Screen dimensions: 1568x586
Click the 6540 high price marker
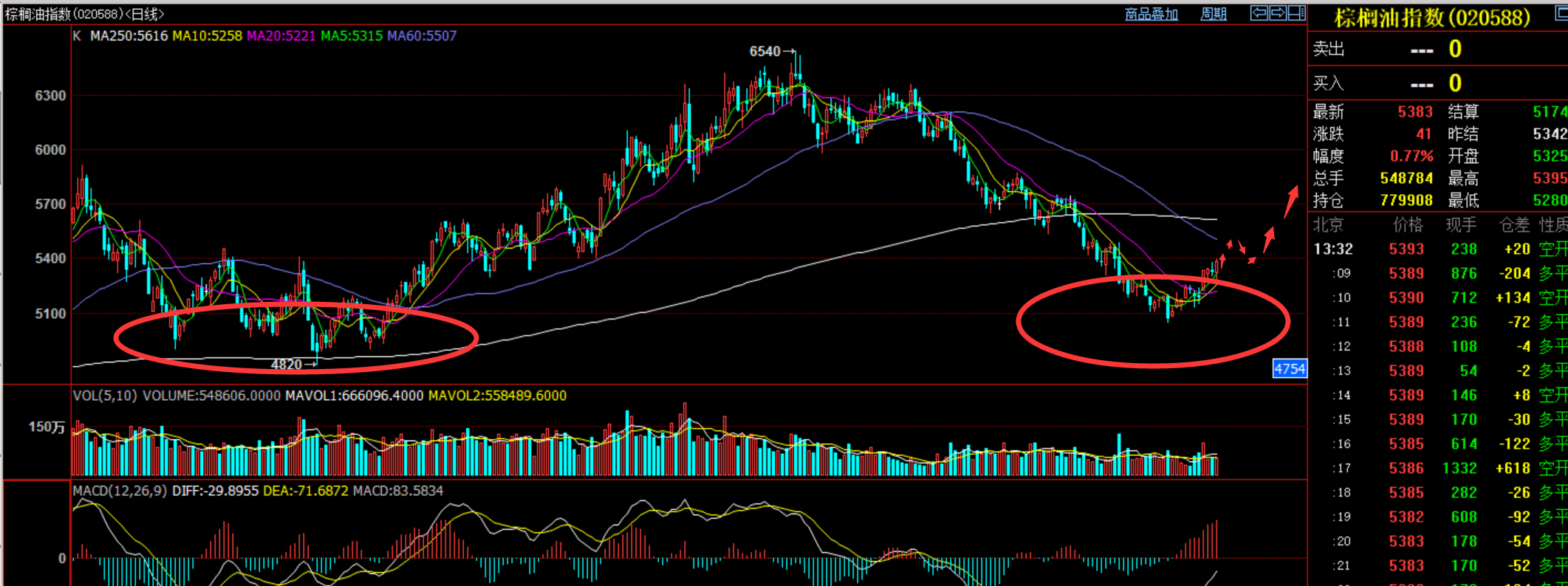(x=764, y=51)
